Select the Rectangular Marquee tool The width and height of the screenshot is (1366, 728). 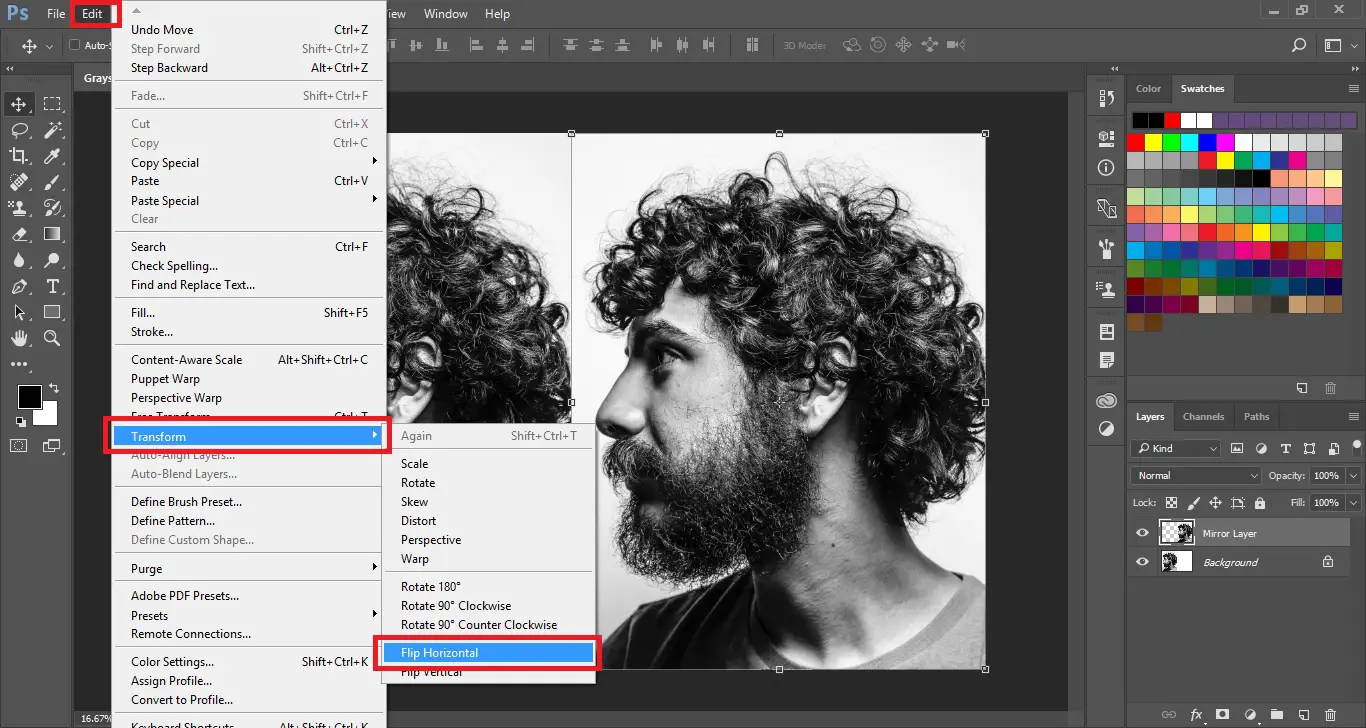(x=52, y=104)
